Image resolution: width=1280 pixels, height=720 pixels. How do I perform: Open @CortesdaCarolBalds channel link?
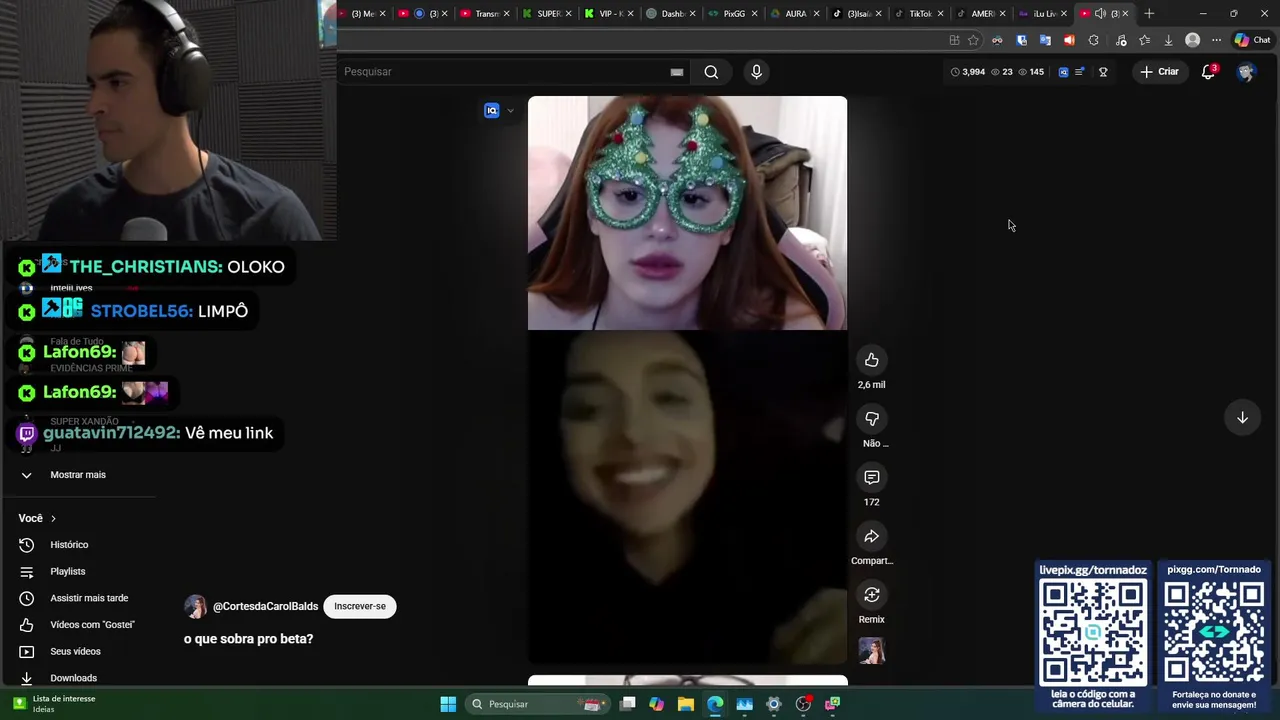click(x=265, y=606)
